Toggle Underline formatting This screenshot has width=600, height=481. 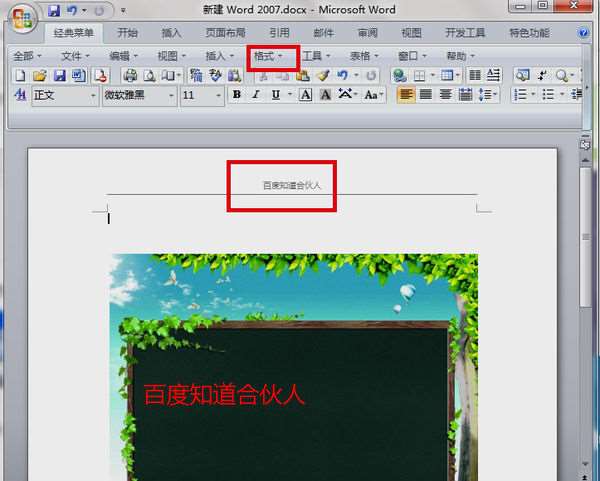[276, 95]
